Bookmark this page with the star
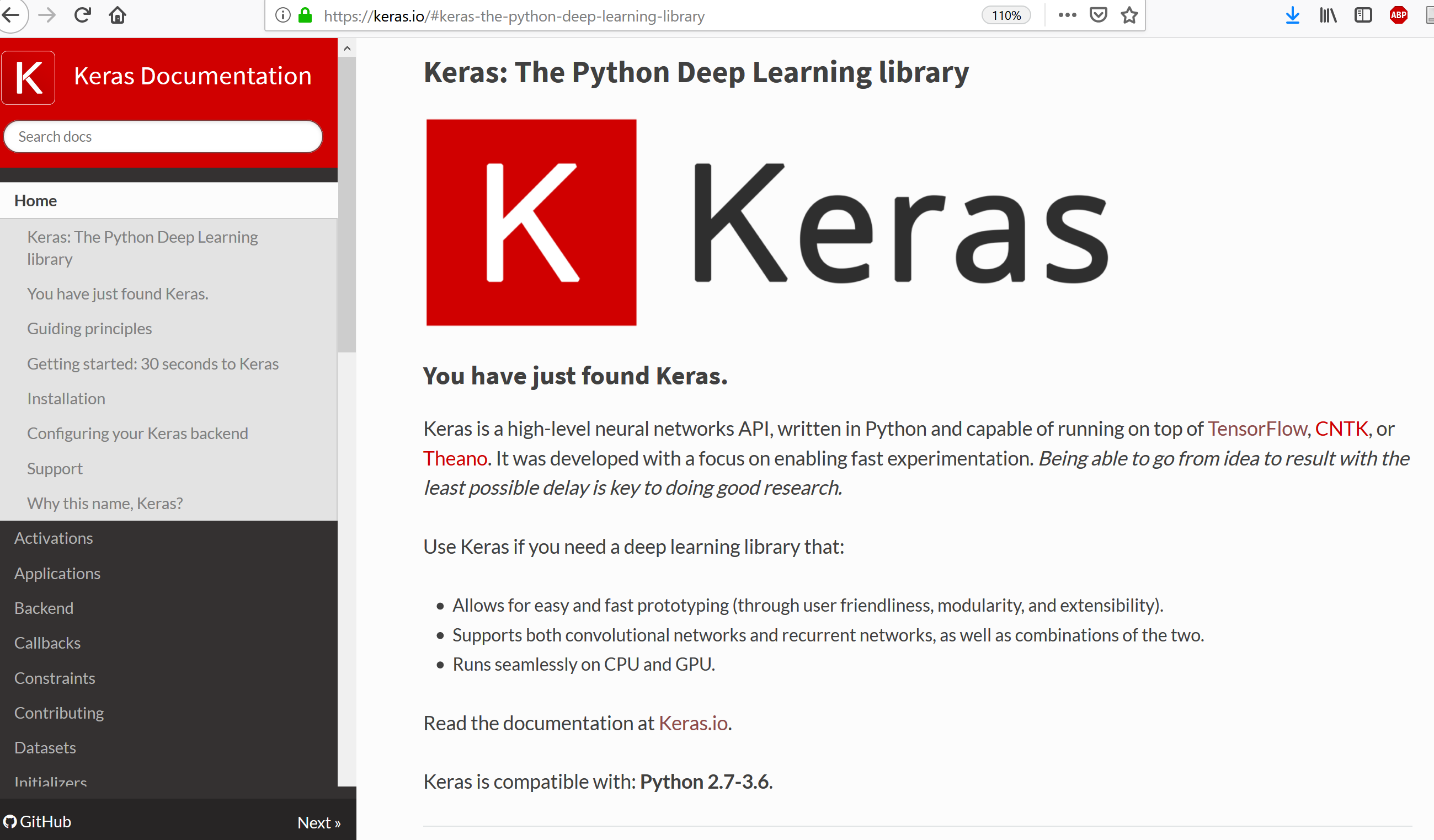1434x840 pixels. pyautogui.click(x=1129, y=15)
